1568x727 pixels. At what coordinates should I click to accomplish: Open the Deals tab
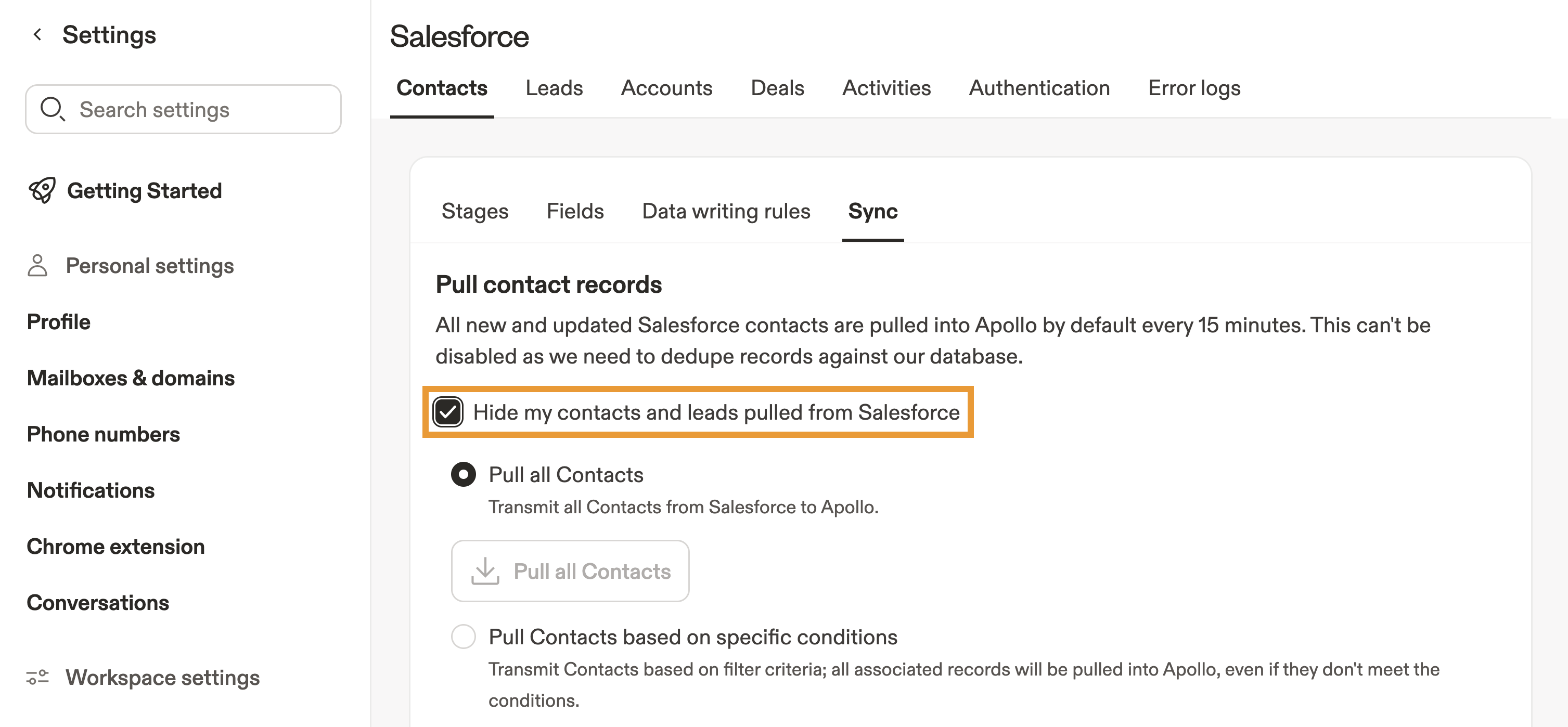click(777, 88)
